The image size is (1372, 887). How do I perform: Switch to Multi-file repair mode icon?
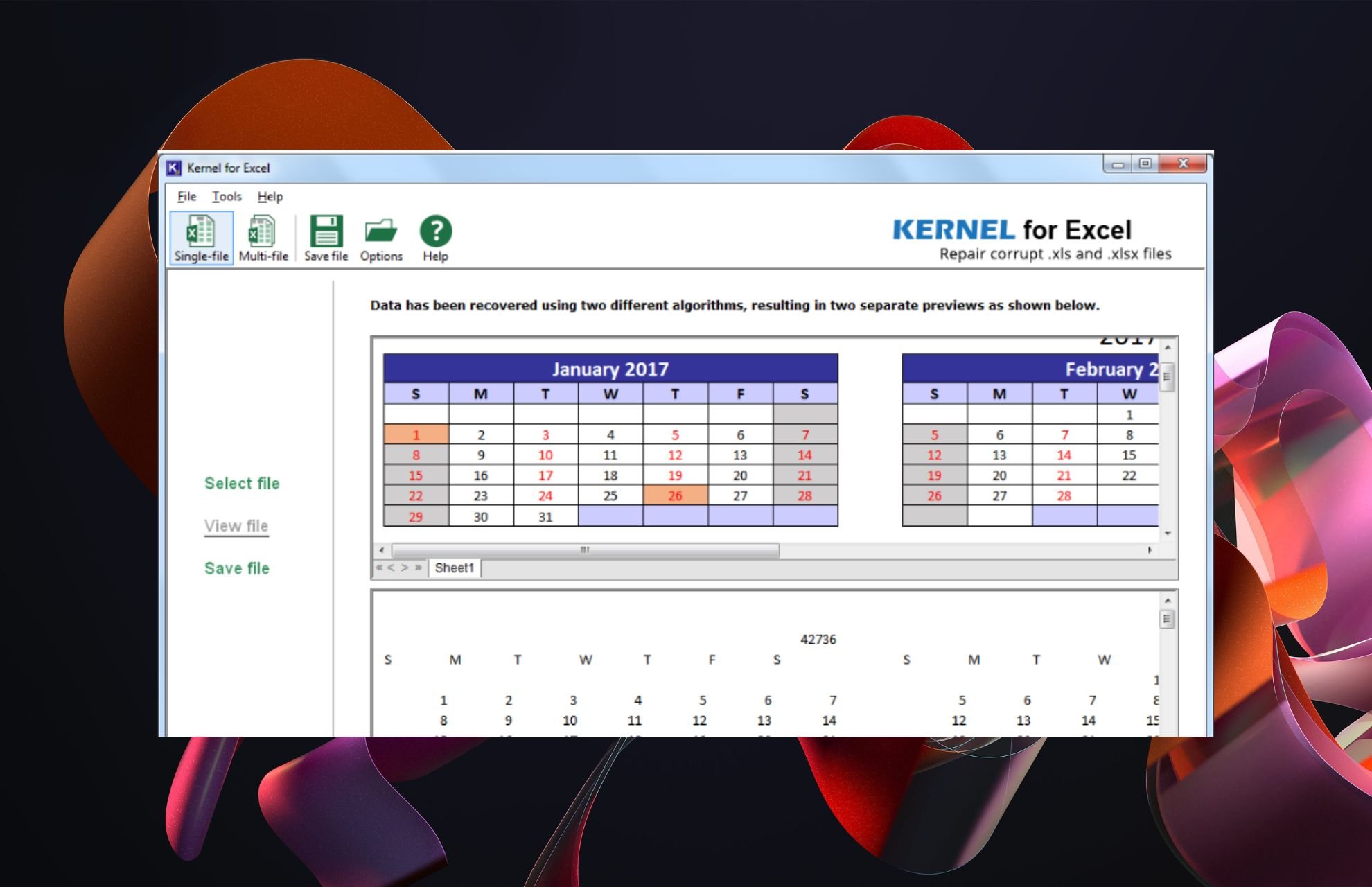click(263, 238)
